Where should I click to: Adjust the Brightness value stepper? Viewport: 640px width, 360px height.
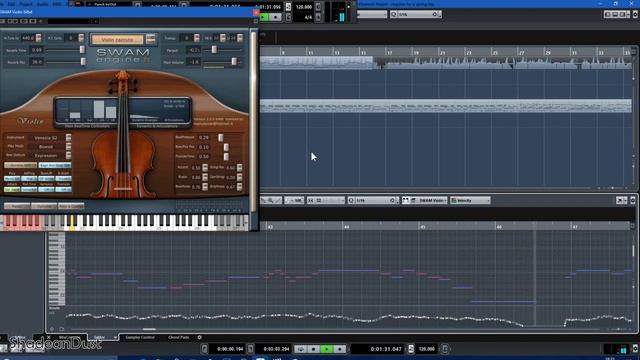tap(240, 187)
